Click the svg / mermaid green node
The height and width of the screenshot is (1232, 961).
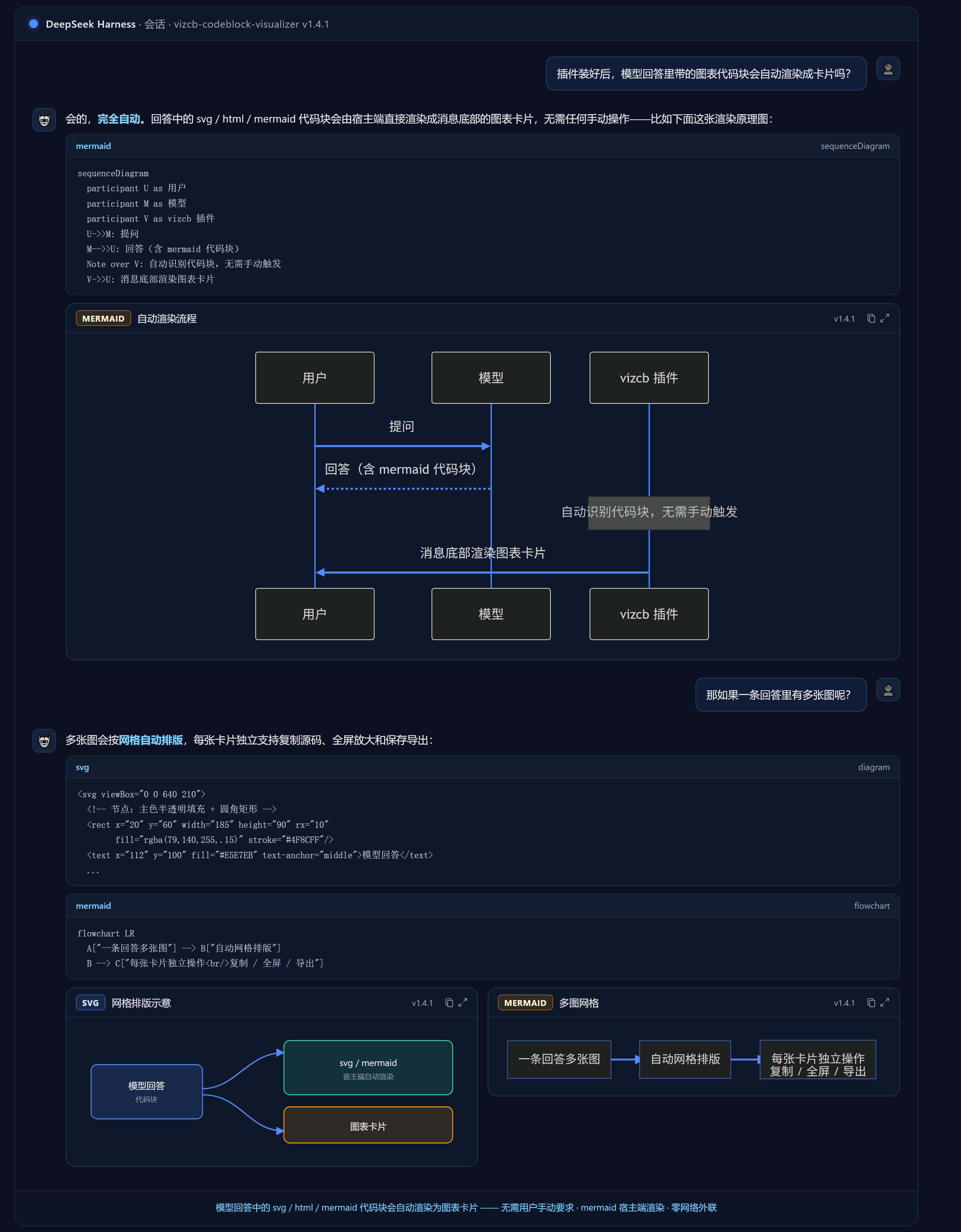(x=368, y=1067)
